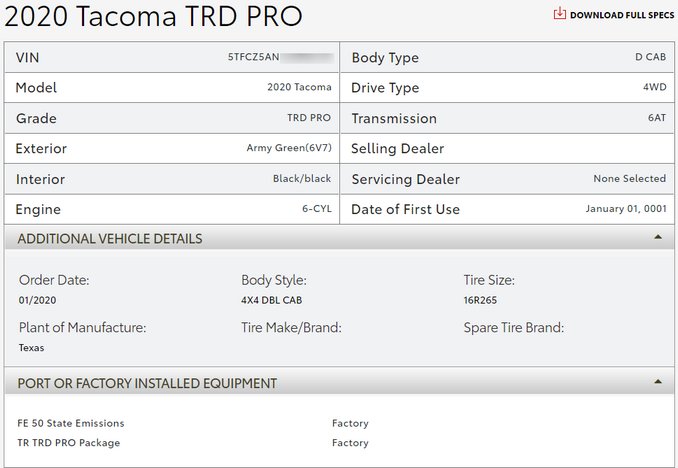
Task: Click Servicing Dealer value None Selected
Action: click(630, 179)
